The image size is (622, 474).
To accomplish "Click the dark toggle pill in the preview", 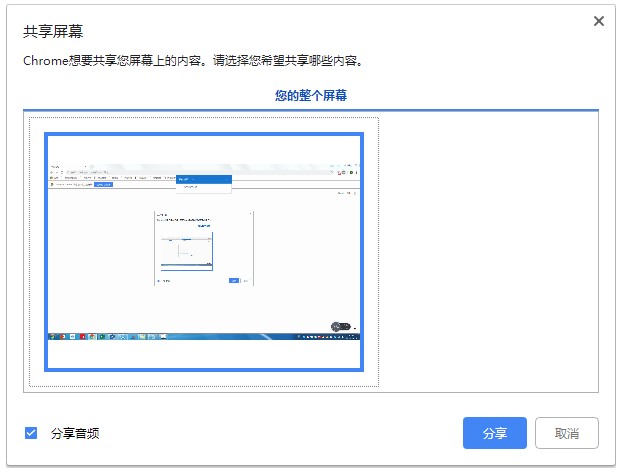I will click(341, 326).
